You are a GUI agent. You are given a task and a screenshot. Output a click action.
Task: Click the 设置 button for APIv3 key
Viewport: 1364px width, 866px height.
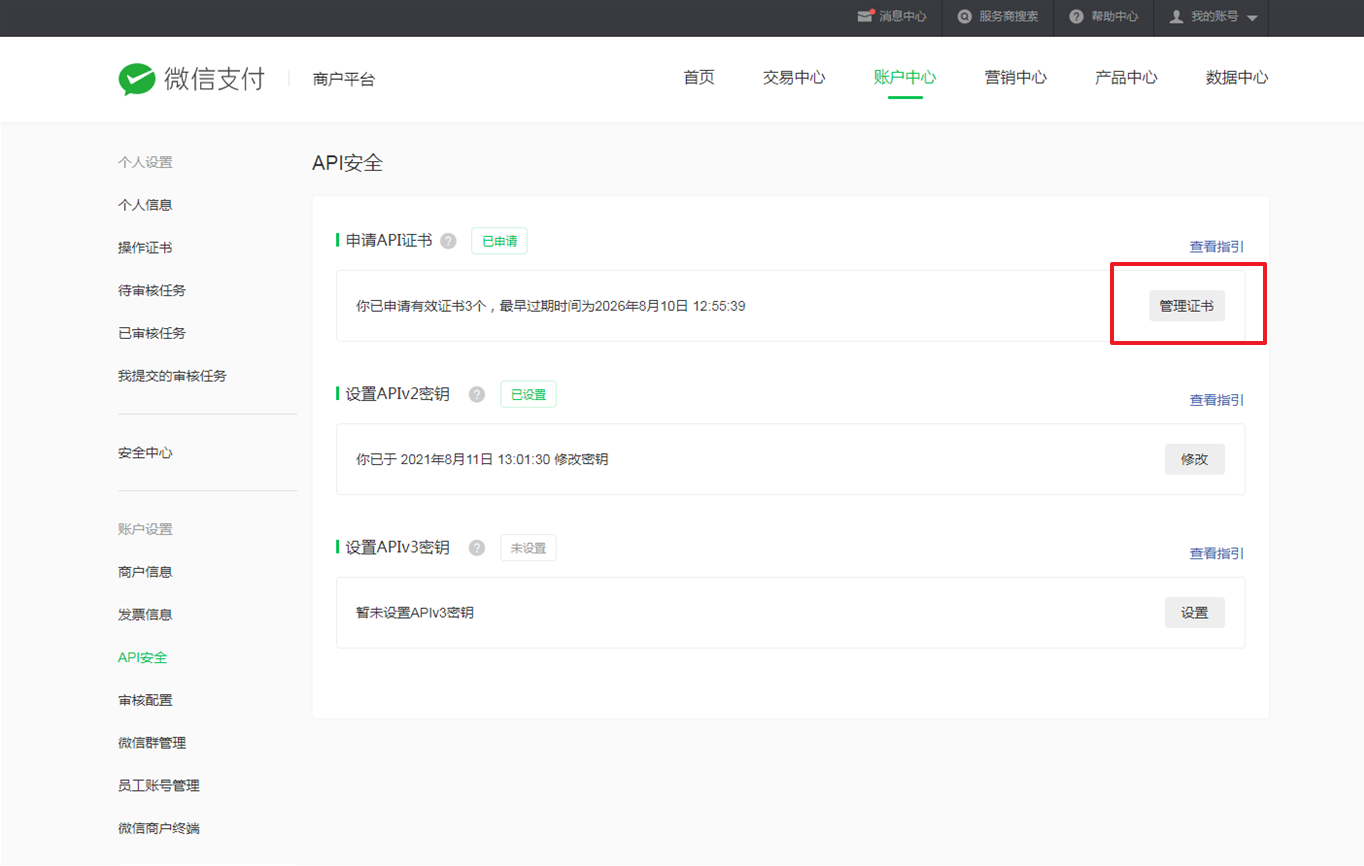(1195, 612)
